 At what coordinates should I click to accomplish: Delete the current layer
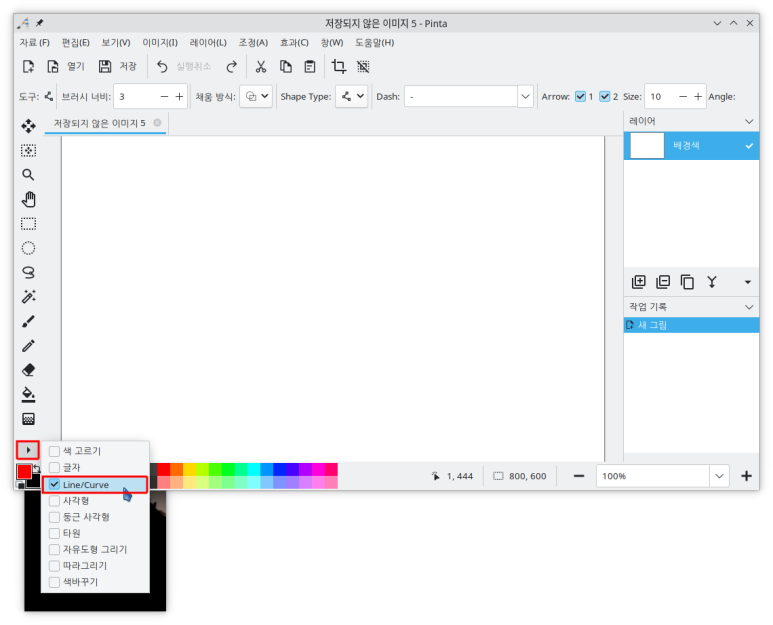[663, 282]
